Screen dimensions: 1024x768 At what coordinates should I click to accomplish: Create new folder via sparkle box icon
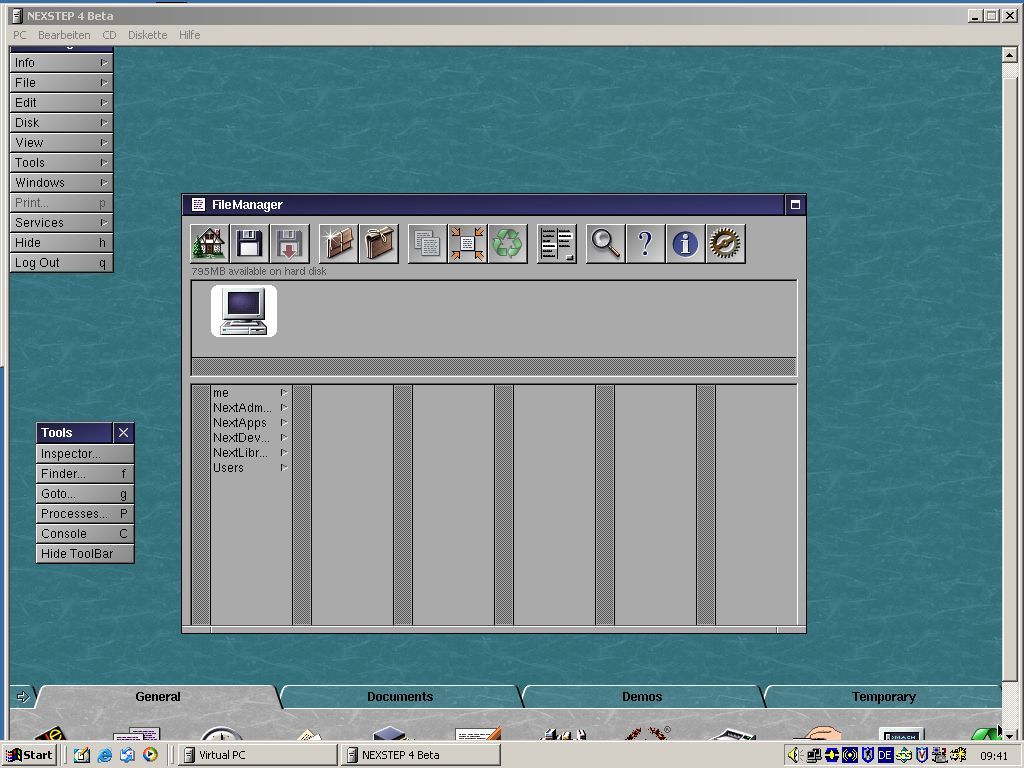tap(338, 244)
